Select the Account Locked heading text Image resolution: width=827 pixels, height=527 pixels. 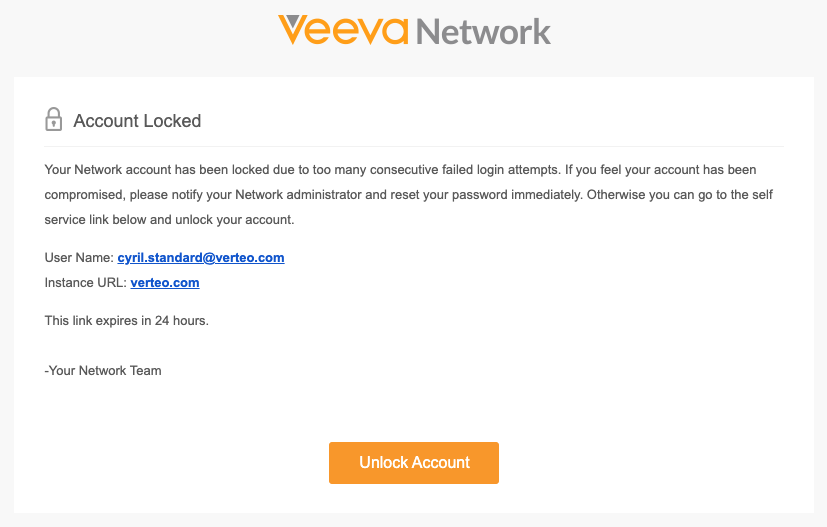tap(137, 121)
